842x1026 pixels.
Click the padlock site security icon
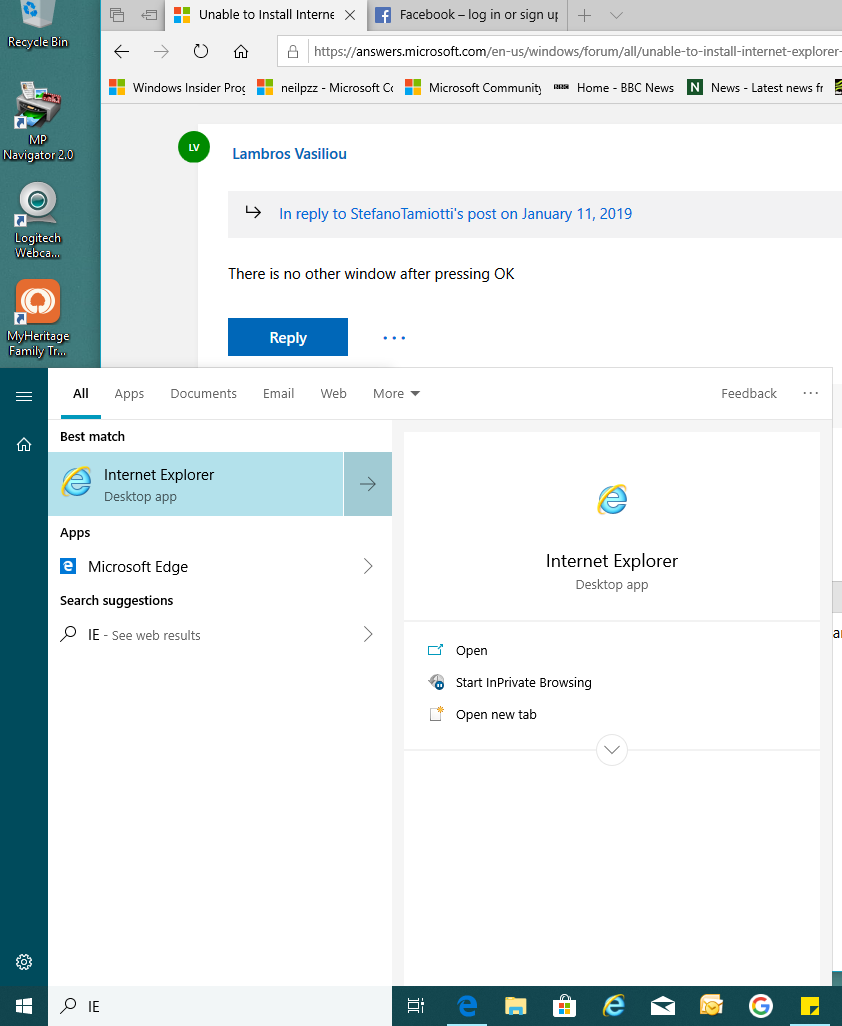[x=293, y=52]
